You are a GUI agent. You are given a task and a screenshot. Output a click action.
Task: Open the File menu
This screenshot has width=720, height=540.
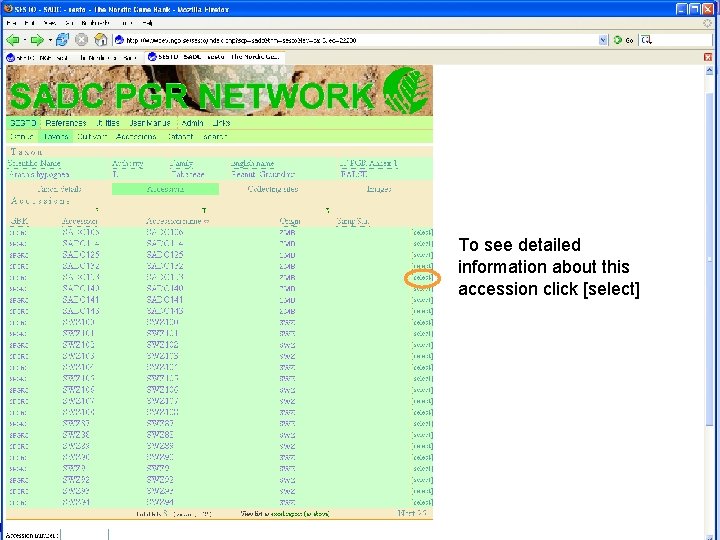pyautogui.click(x=12, y=22)
